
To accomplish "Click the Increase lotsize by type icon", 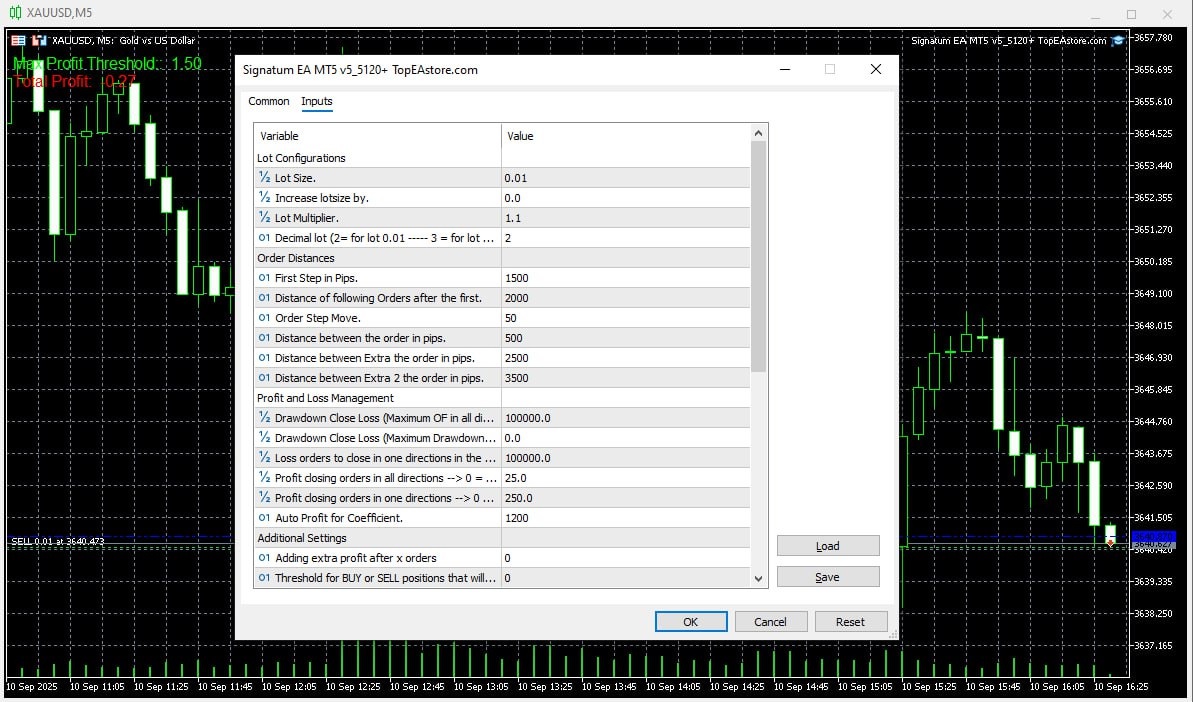I will pyautogui.click(x=264, y=197).
